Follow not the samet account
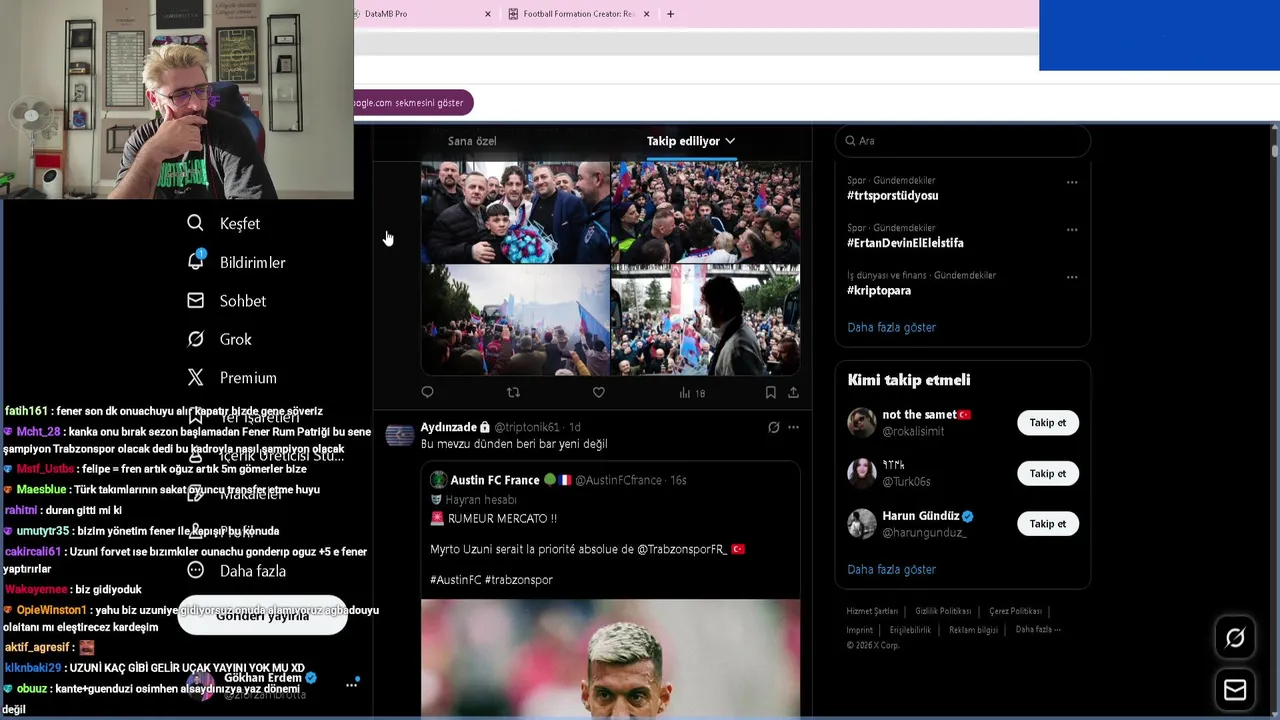This screenshot has height=720, width=1280. pos(1048,423)
